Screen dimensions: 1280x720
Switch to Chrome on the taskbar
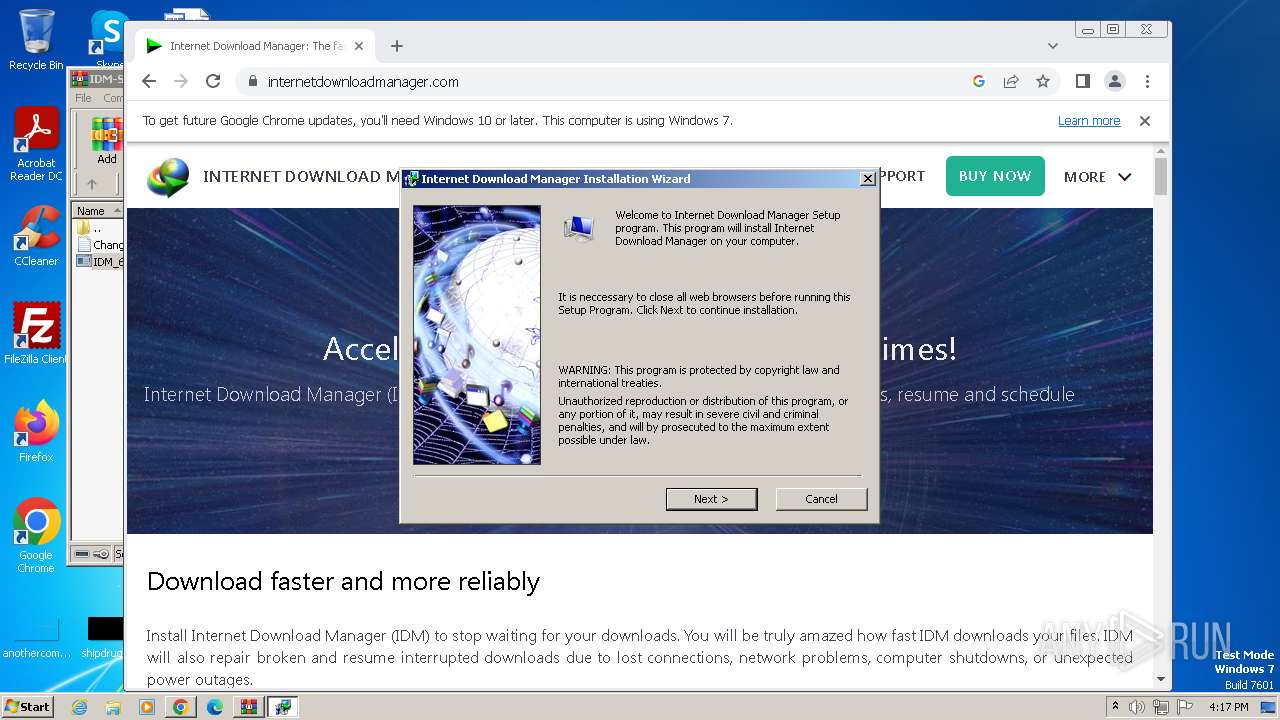pos(181,707)
